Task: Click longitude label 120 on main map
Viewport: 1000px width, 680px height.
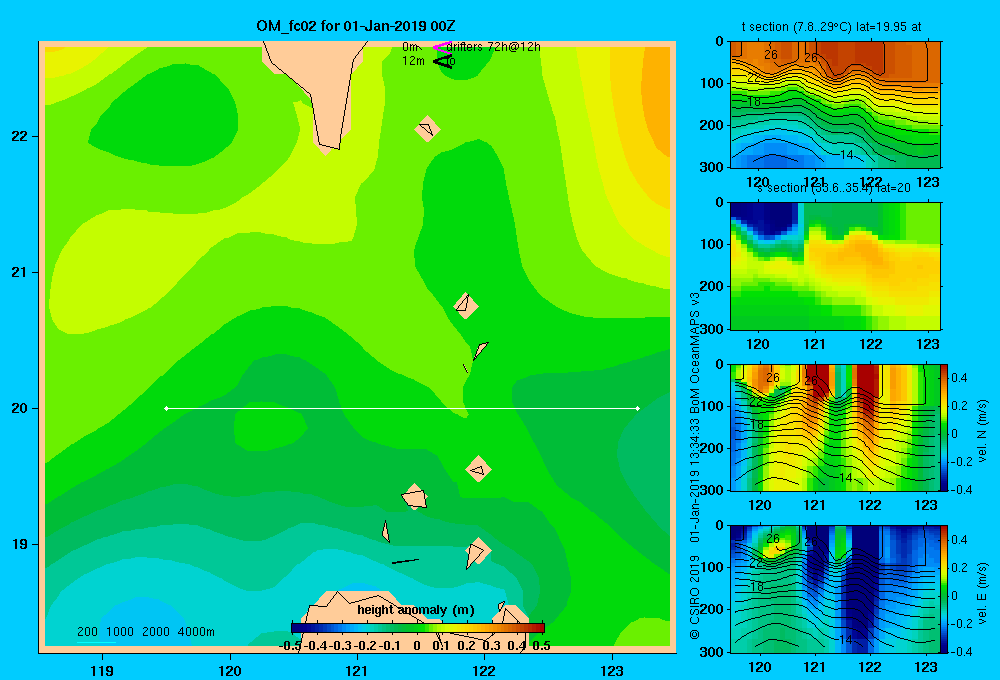Action: coord(230,670)
